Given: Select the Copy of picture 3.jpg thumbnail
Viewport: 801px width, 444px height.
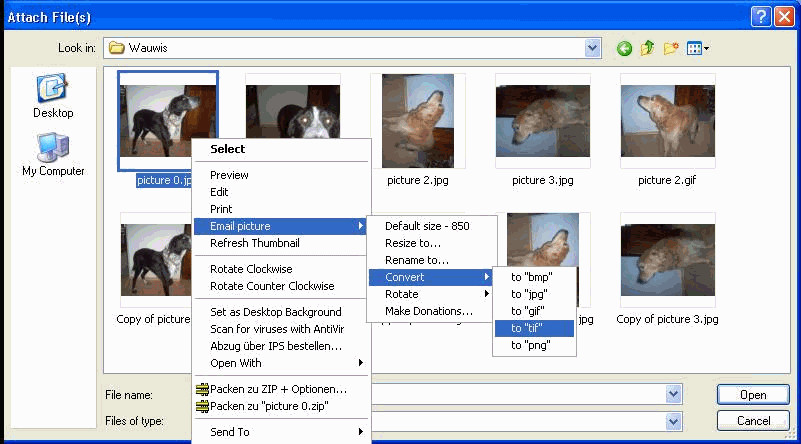Looking at the screenshot, I should click(x=668, y=260).
